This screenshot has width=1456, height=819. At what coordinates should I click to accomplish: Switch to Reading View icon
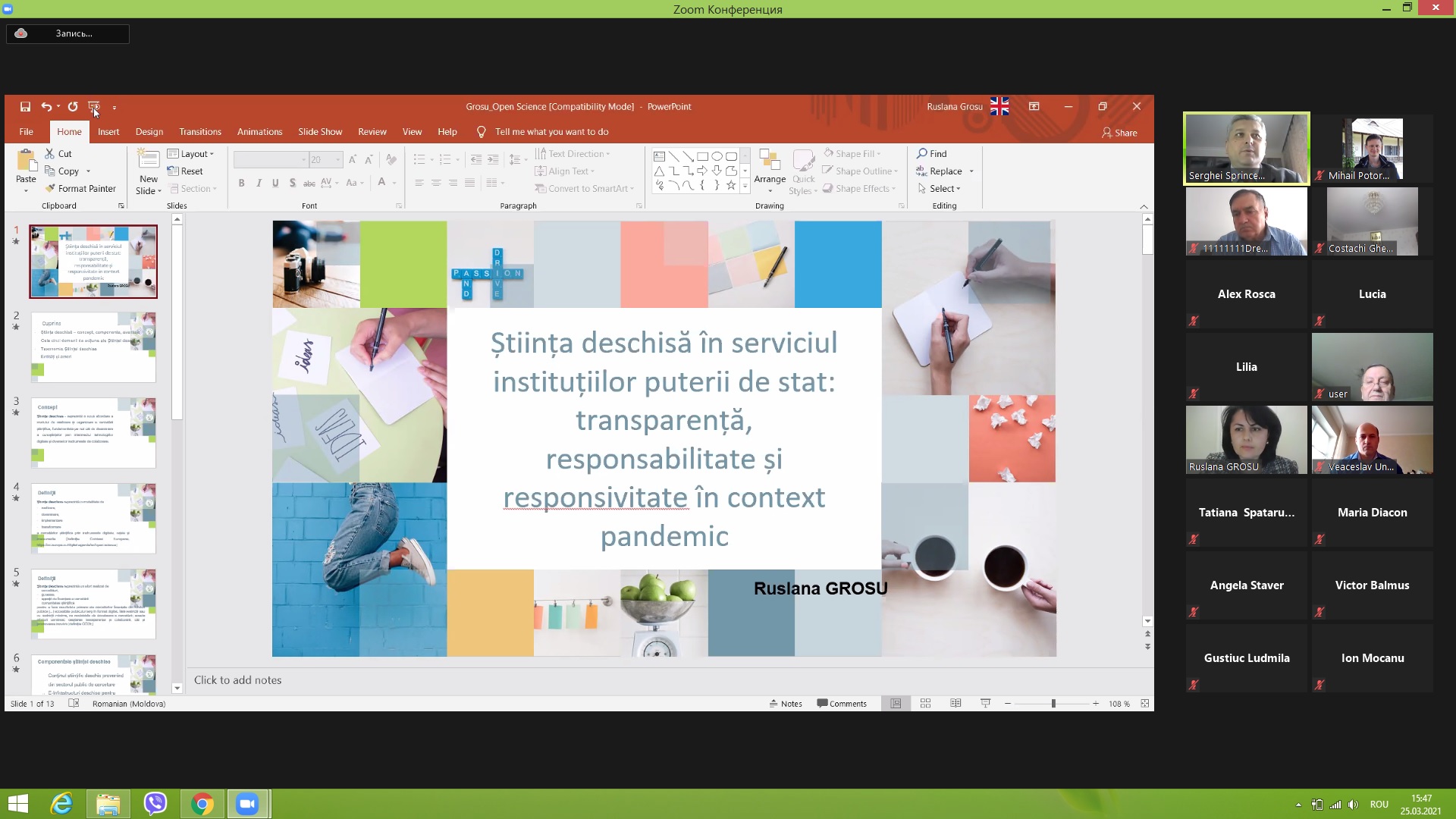pos(955,704)
